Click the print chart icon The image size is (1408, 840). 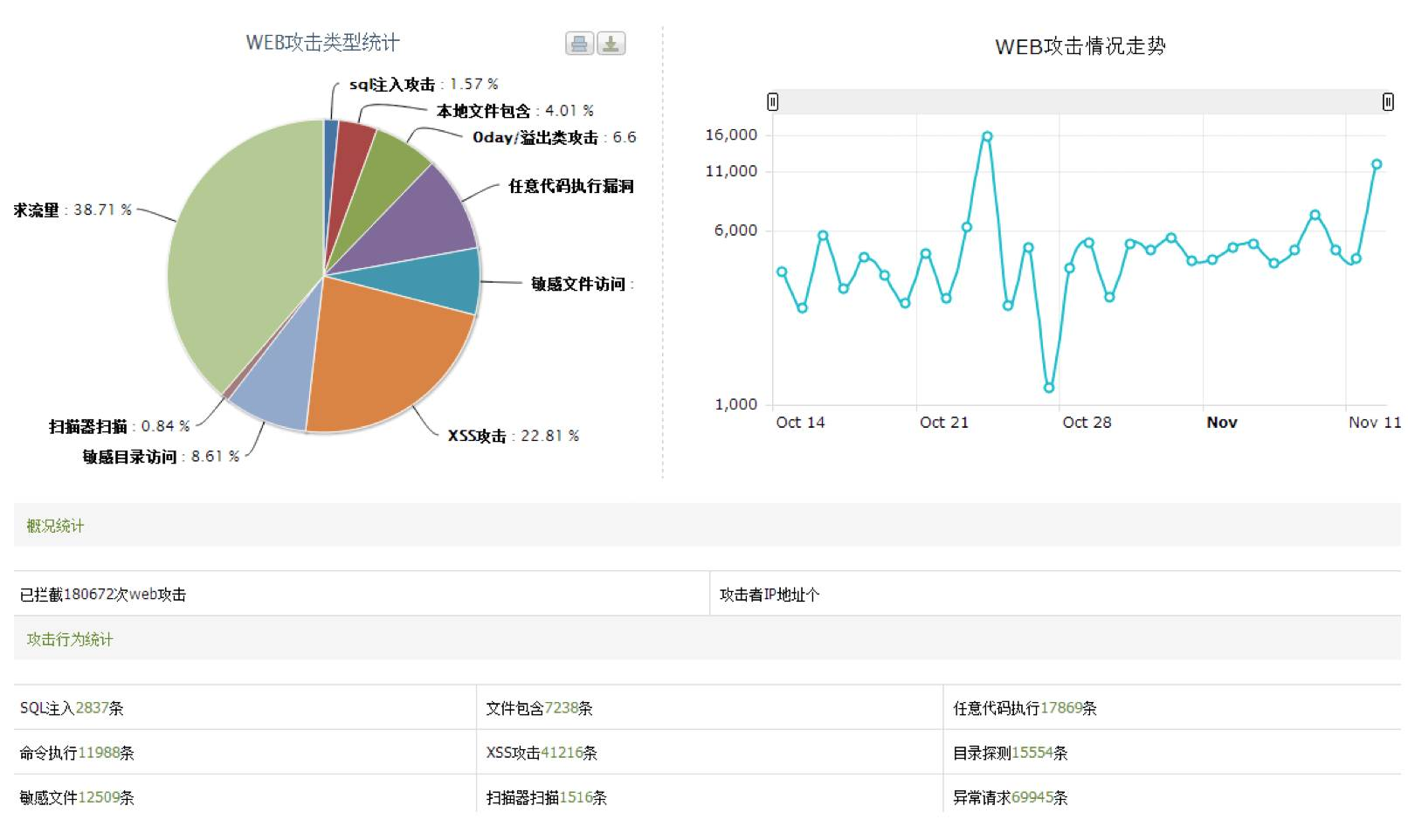(x=579, y=44)
